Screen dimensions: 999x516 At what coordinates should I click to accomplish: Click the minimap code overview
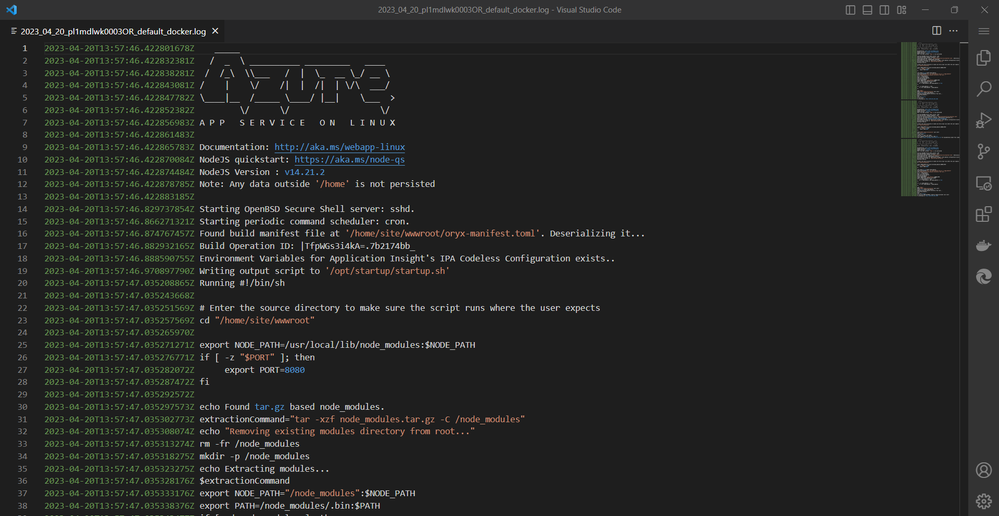coord(930,119)
